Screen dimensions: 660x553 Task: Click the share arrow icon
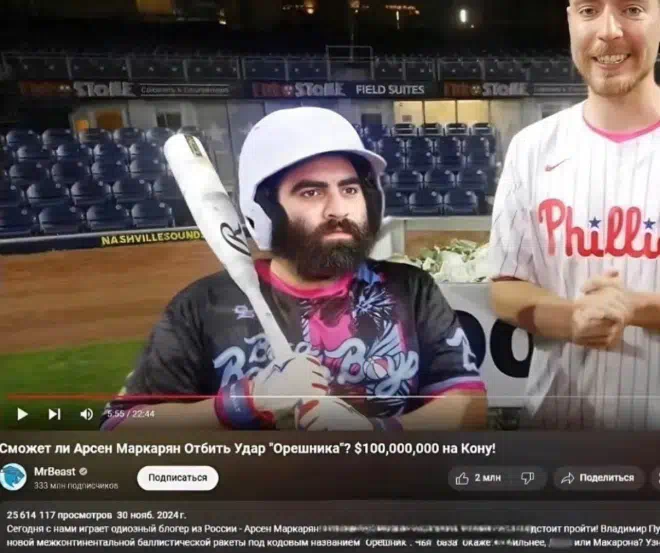pyautogui.click(x=567, y=478)
